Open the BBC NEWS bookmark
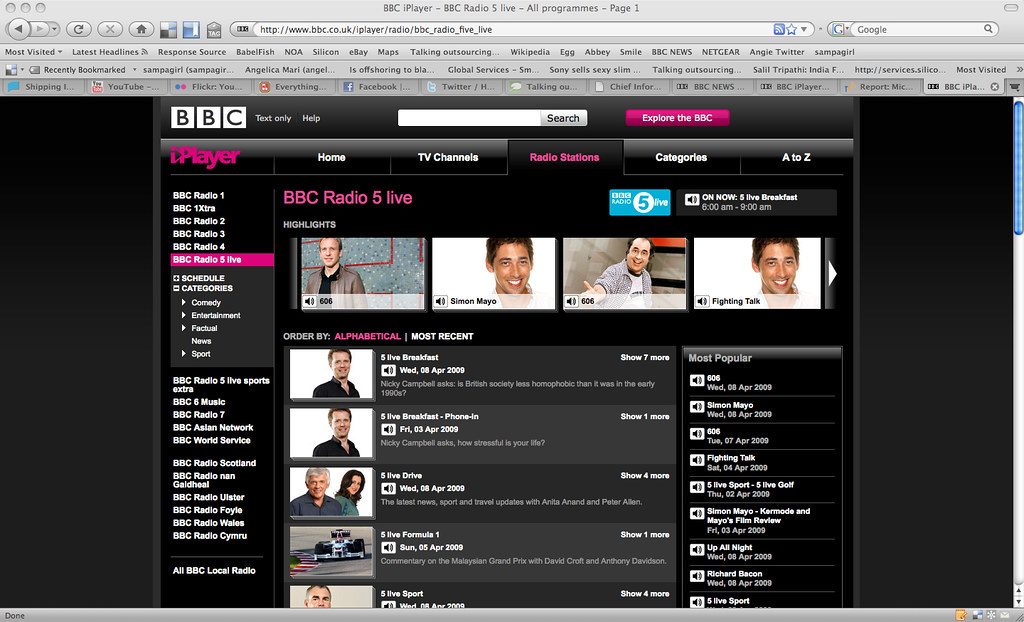 coord(671,52)
